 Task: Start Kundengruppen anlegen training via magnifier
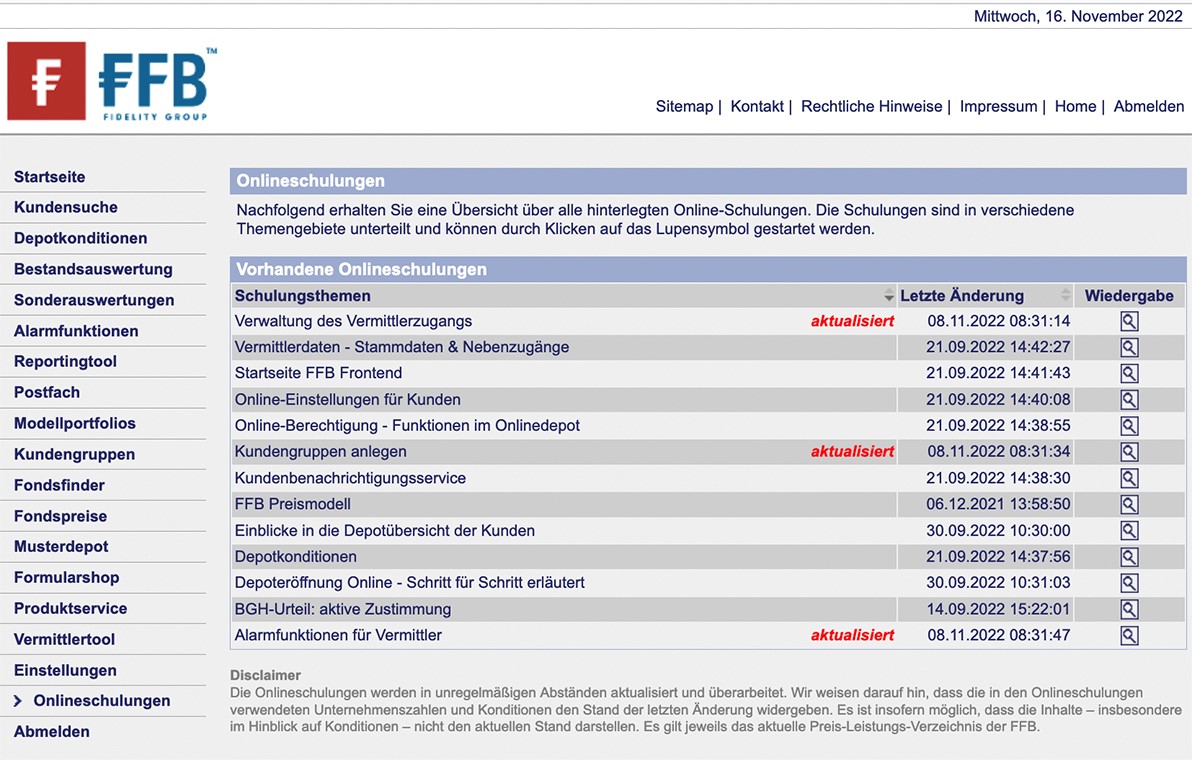tap(1129, 452)
